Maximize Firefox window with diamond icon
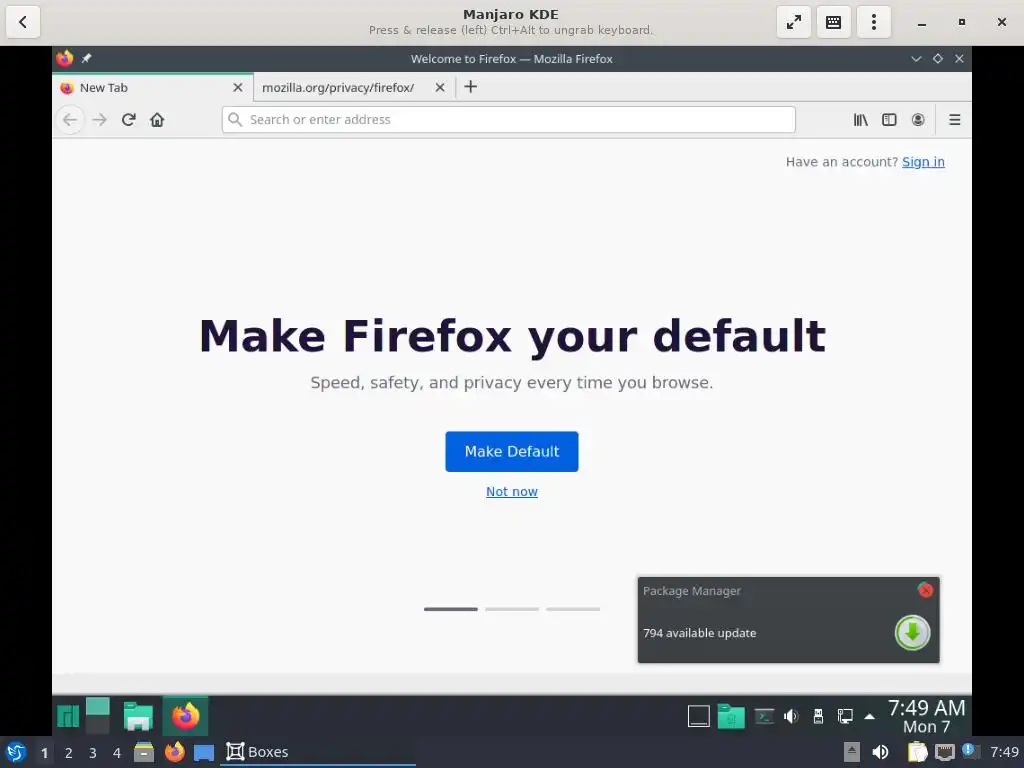This screenshot has width=1024, height=768. [x=938, y=59]
